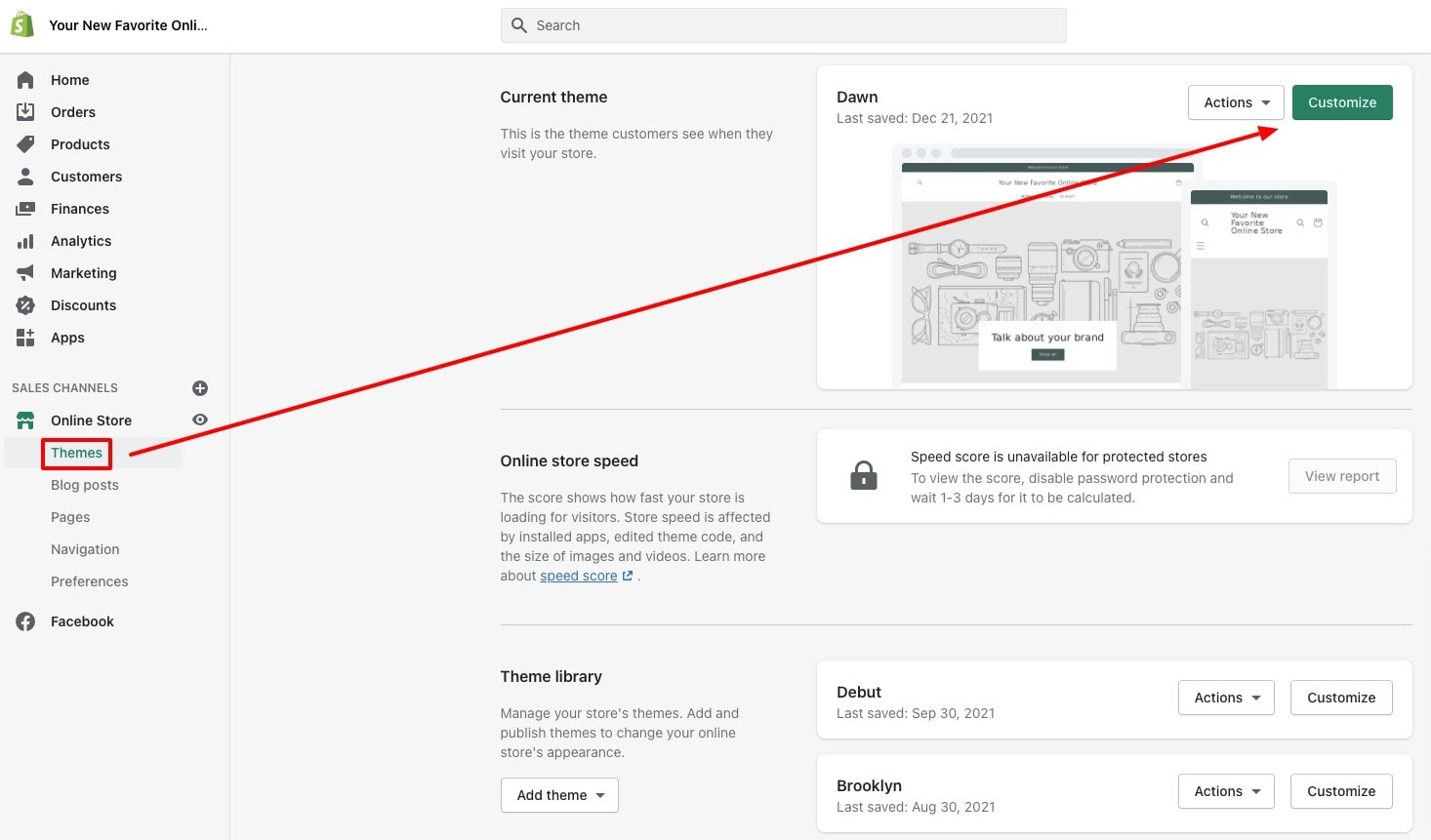Open the Navigation menu item
The height and width of the screenshot is (840, 1431).
pyautogui.click(x=85, y=548)
